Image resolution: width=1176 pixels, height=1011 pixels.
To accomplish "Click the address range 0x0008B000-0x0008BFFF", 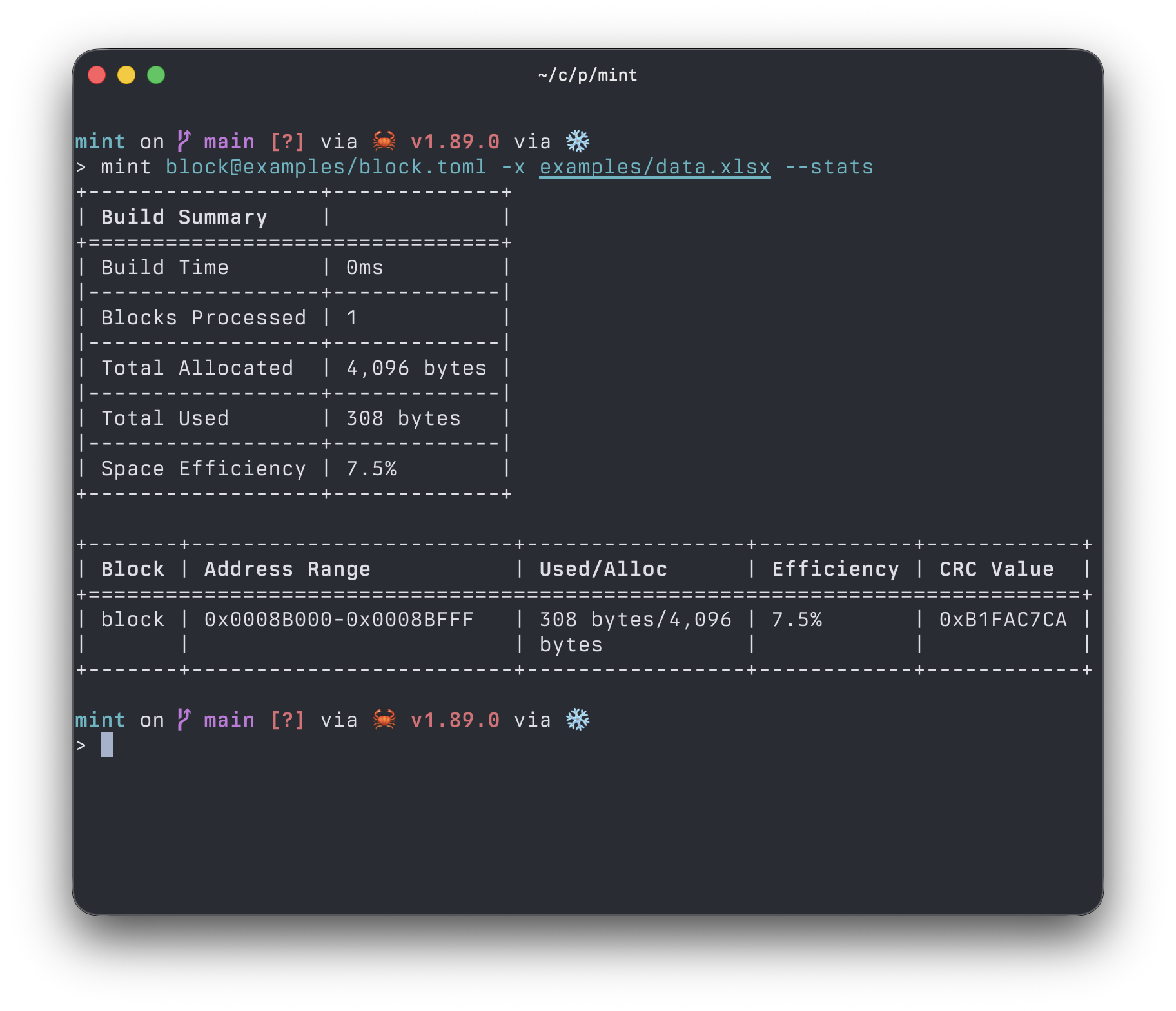I will [x=338, y=620].
